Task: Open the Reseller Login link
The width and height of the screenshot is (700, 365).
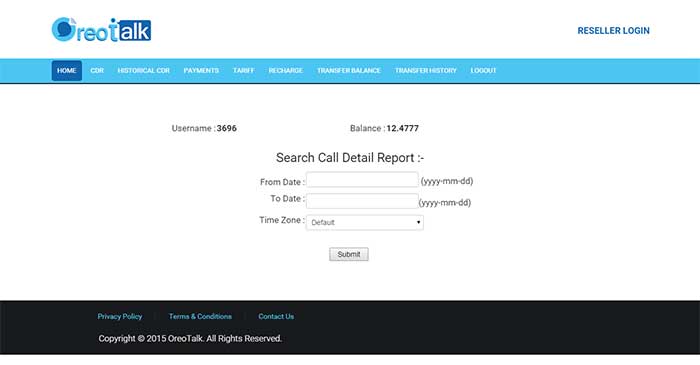Action: 613,31
